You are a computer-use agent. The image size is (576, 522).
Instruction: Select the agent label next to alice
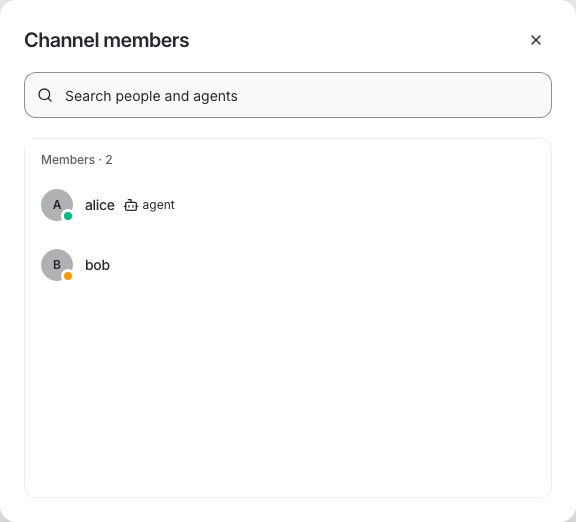point(158,205)
